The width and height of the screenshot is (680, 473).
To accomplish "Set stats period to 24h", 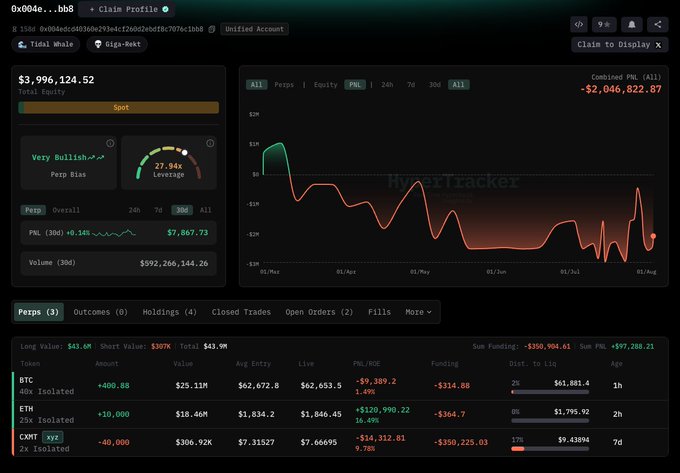I will (x=134, y=210).
